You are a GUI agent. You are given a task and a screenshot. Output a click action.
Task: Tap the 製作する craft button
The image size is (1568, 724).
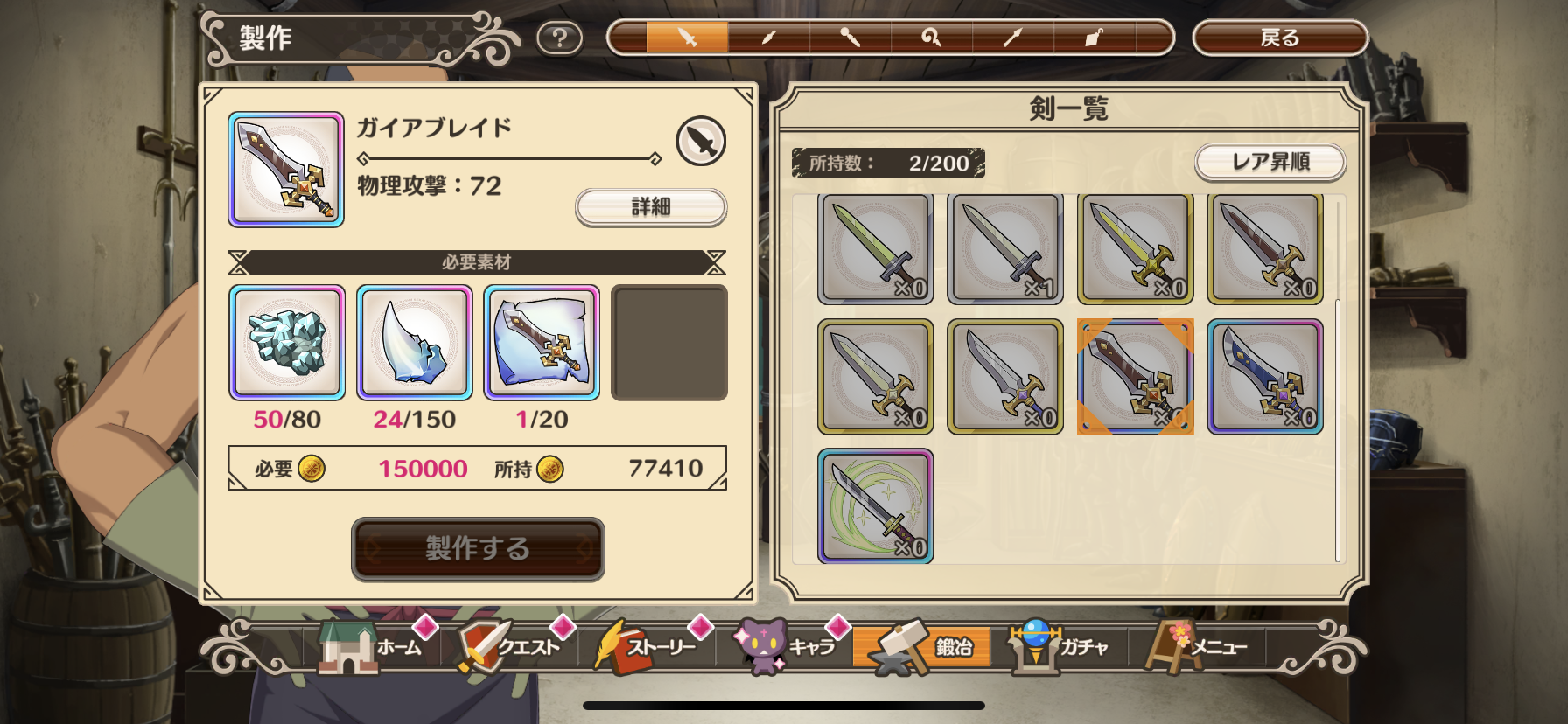pos(478,548)
